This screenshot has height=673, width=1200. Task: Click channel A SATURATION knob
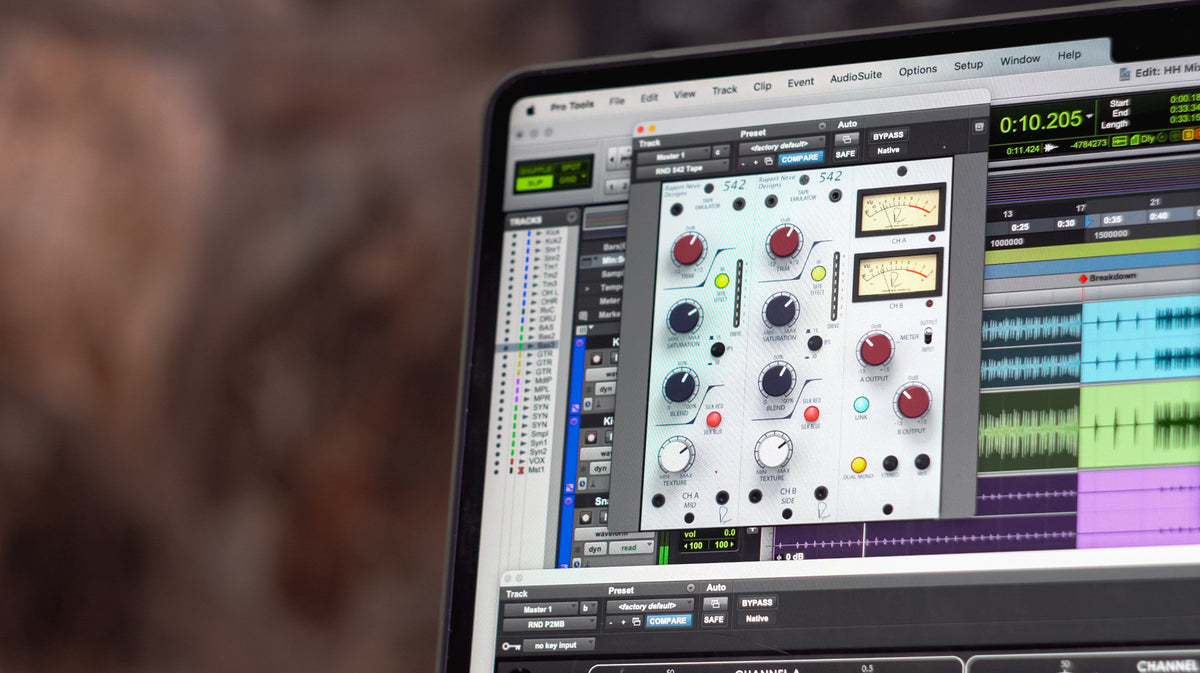(684, 317)
